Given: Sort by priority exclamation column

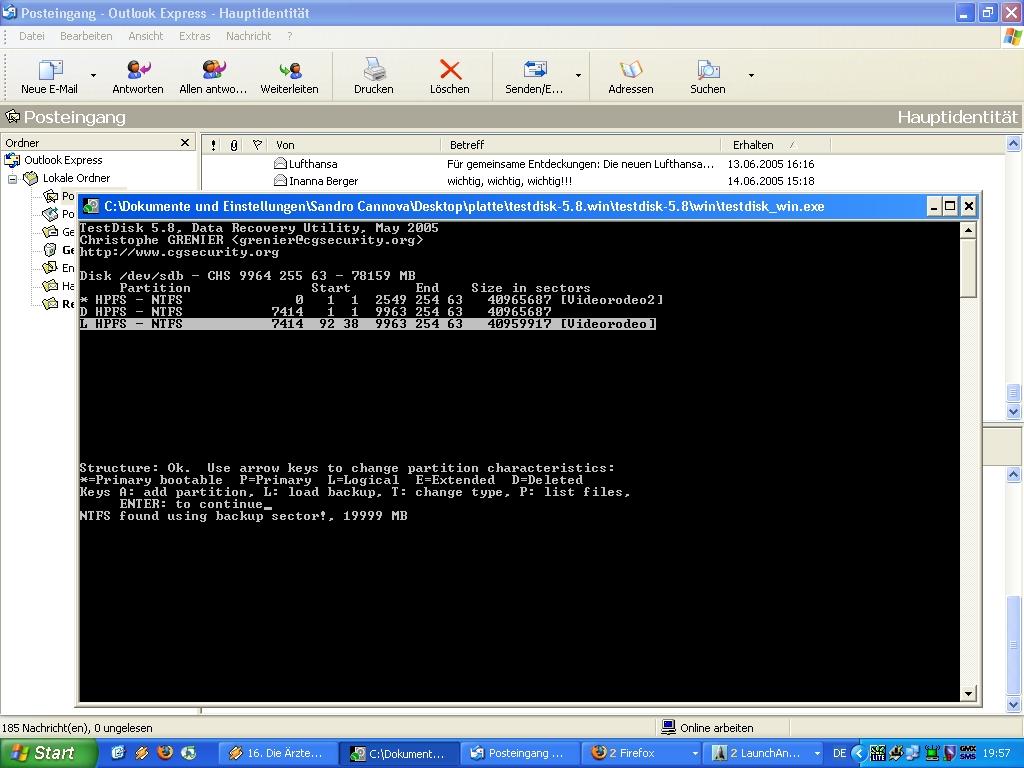Looking at the screenshot, I should (x=214, y=145).
